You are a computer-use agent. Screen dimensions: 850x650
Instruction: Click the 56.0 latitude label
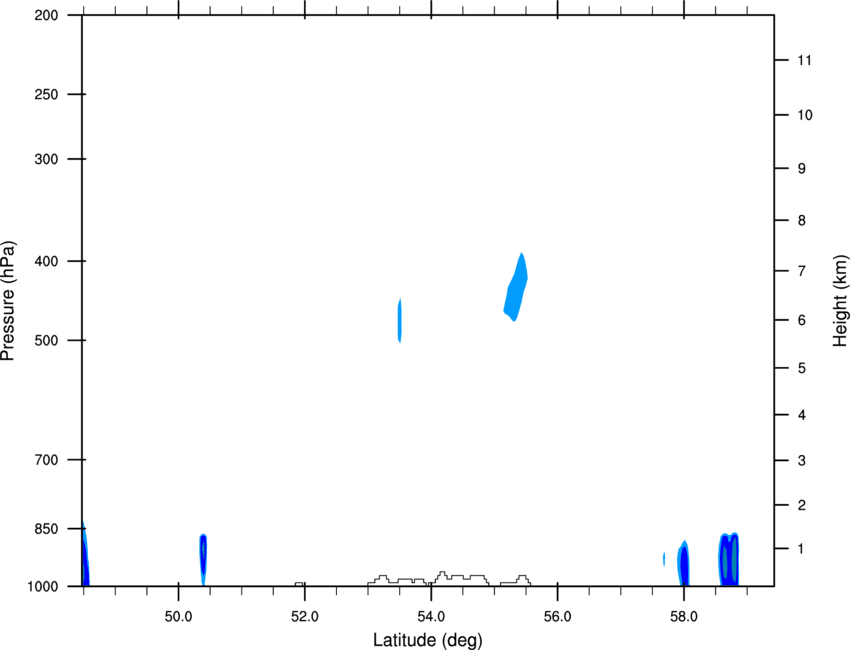tap(557, 617)
